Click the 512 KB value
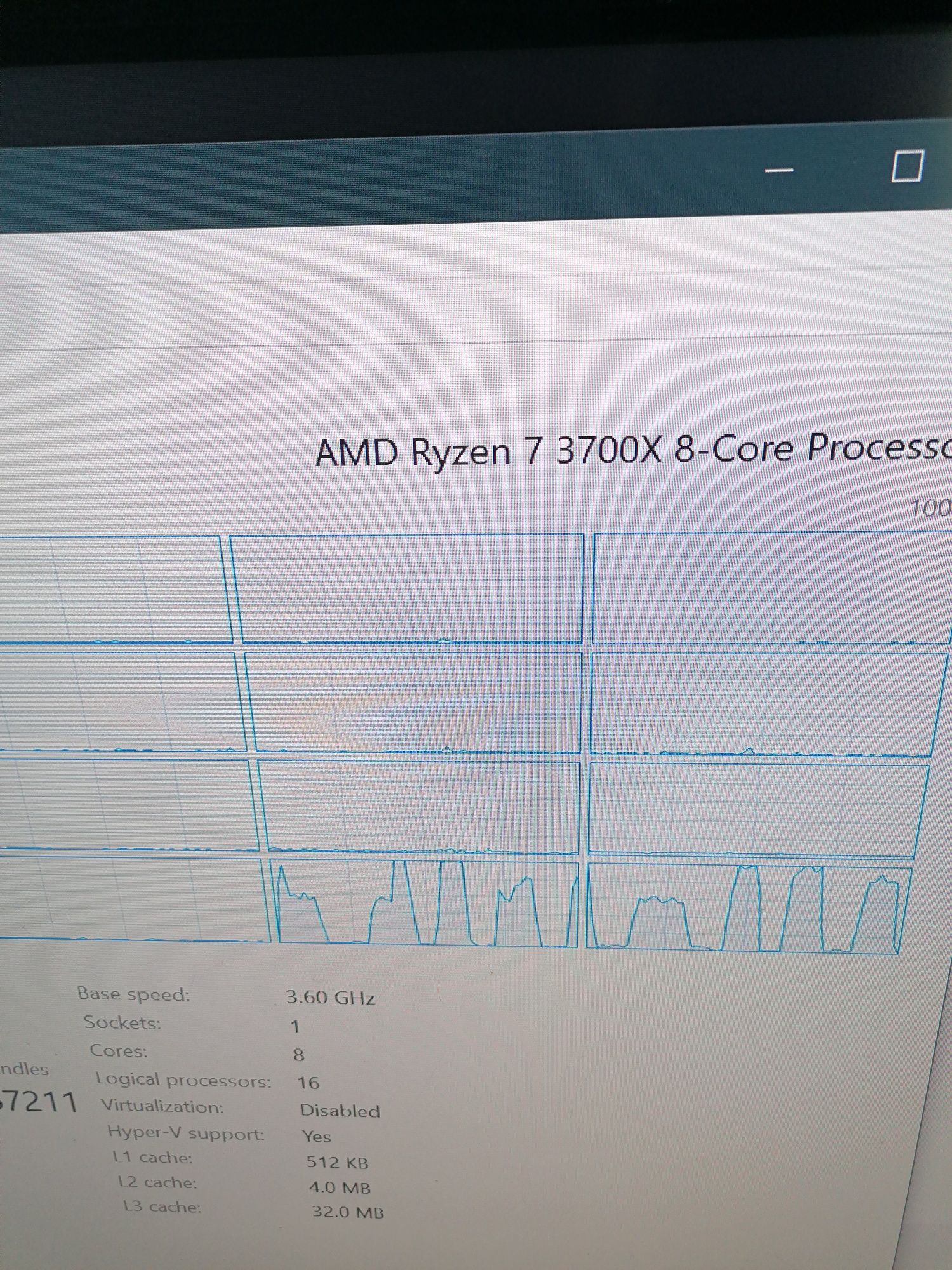 point(337,1162)
